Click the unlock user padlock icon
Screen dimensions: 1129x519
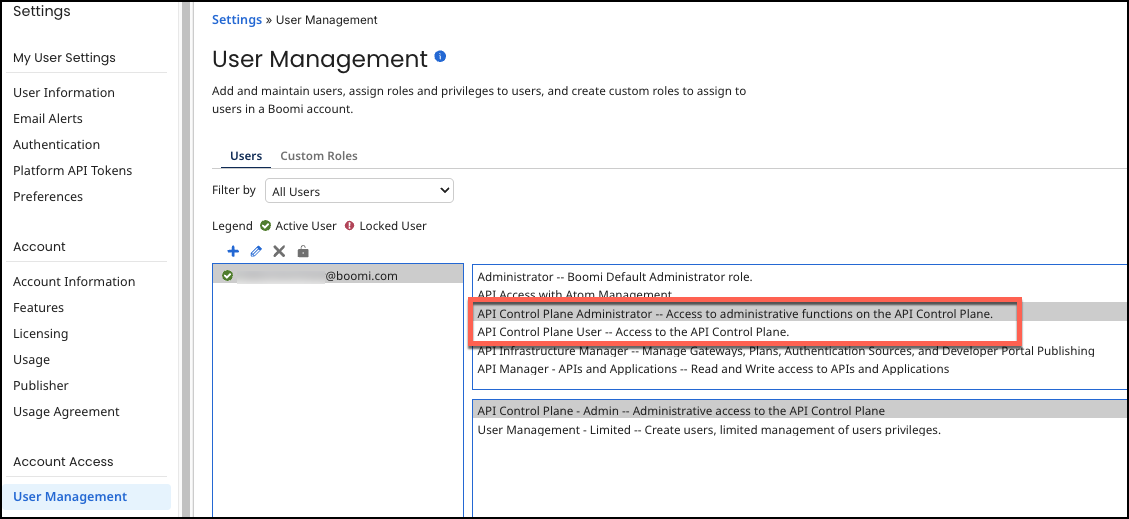pyautogui.click(x=303, y=252)
